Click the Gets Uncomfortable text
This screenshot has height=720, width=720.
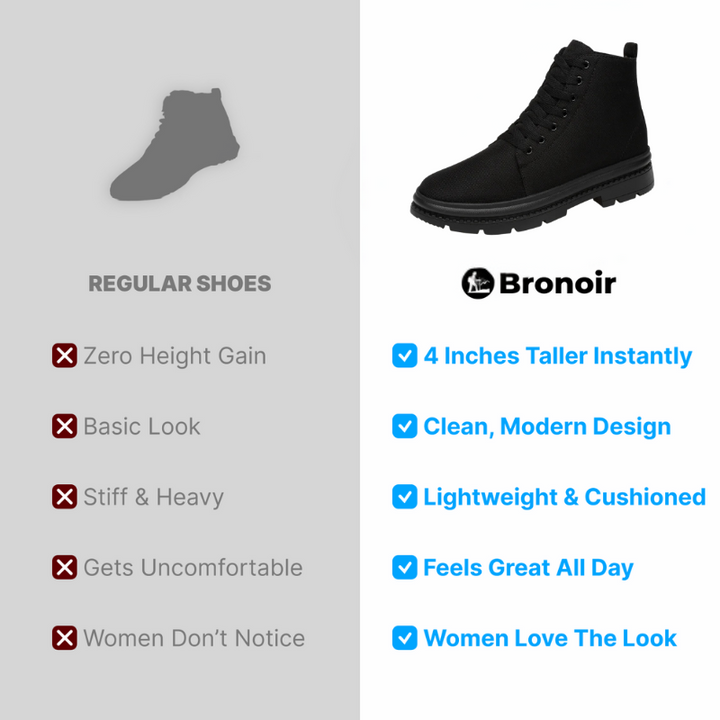tap(193, 568)
